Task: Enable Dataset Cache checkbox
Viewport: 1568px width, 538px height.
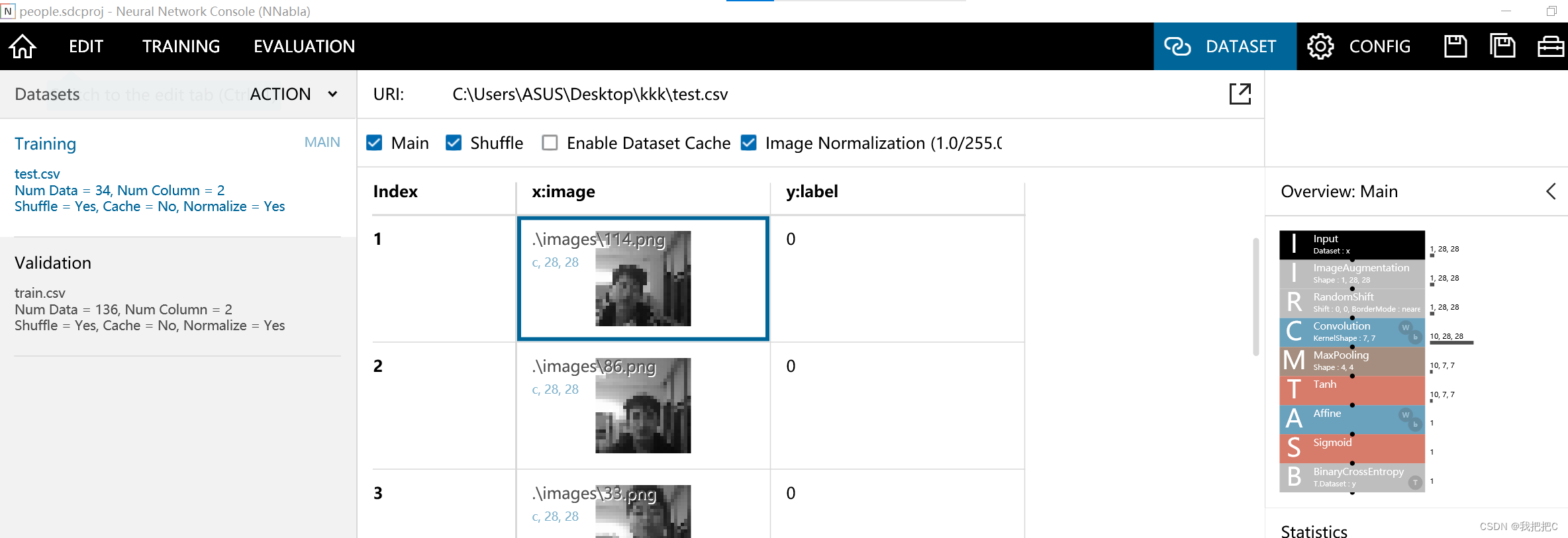Action: tap(550, 143)
